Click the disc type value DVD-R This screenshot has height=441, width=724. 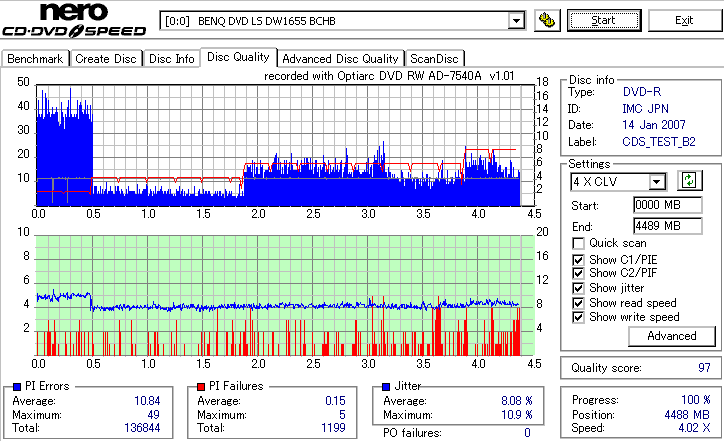pos(642,92)
